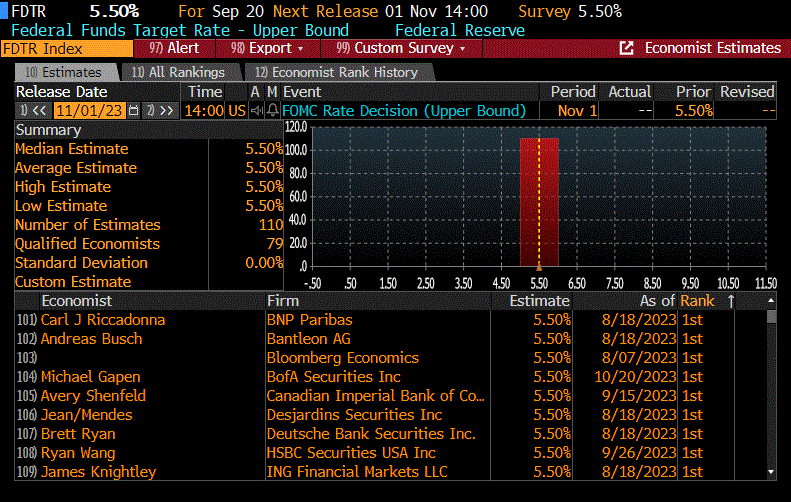Image resolution: width=791 pixels, height=502 pixels.
Task: Click the FDTR Index field
Action: click(67, 49)
